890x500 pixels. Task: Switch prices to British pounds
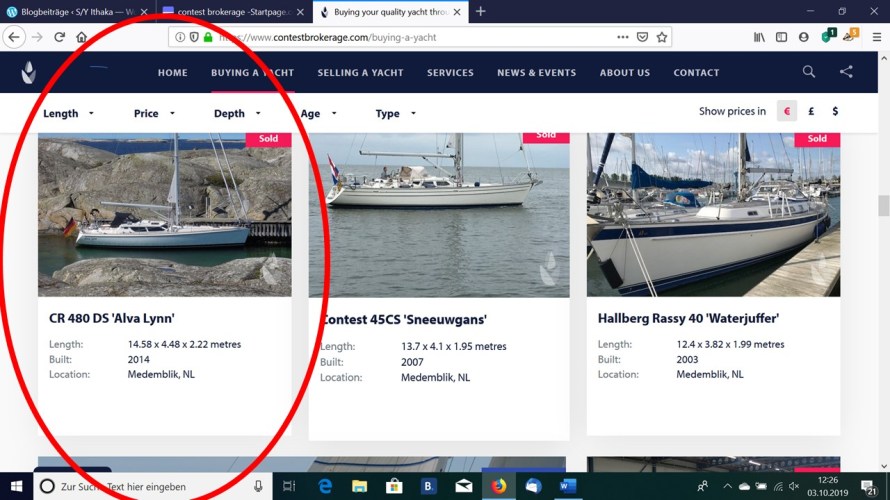[x=811, y=112]
